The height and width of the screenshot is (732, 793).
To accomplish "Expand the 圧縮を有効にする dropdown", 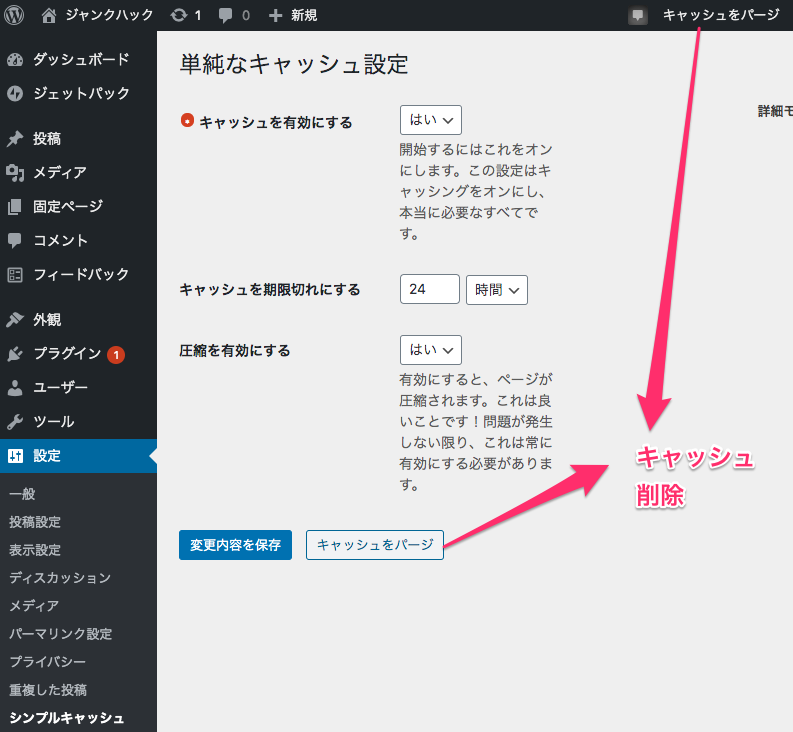I will 430,350.
